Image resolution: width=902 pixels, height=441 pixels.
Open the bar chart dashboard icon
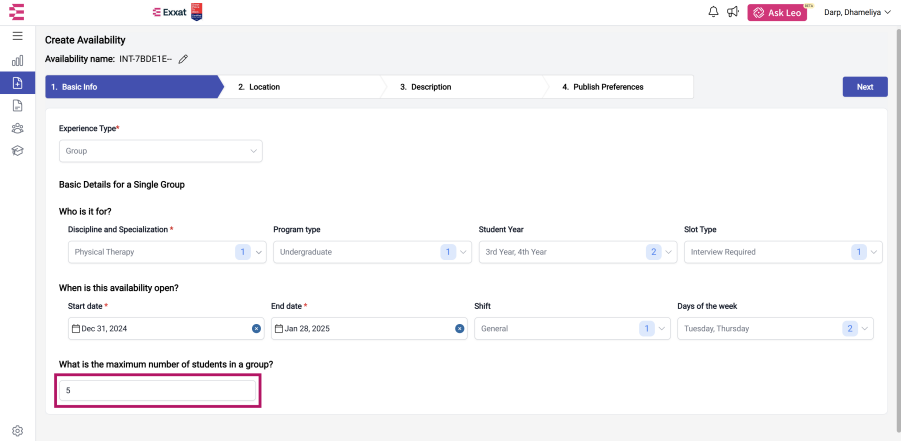[17, 60]
